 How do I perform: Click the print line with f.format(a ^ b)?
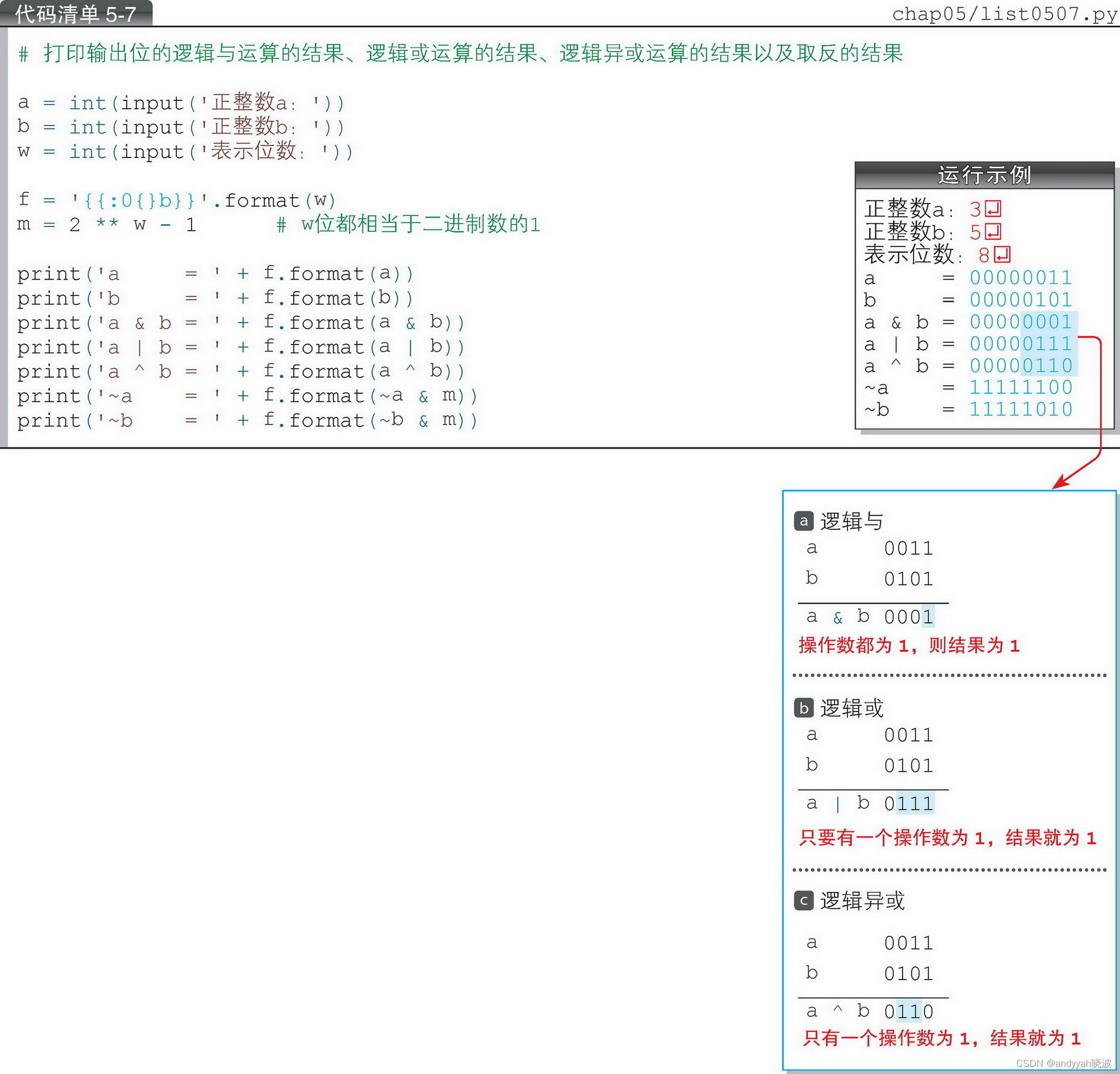[241, 371]
